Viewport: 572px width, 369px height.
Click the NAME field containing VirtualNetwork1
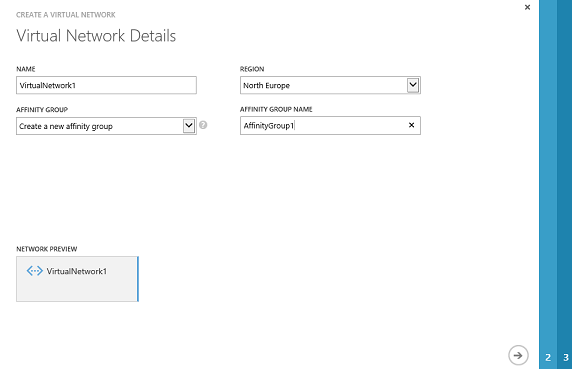point(107,85)
